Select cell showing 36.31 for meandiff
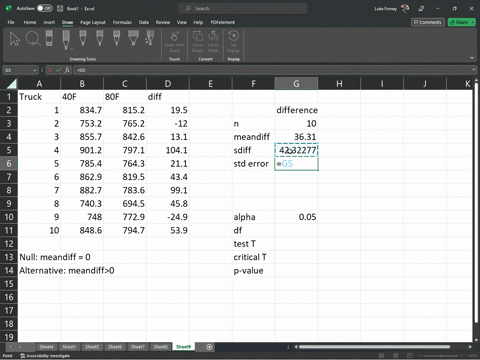Viewport: 480px width, 360px height. coord(296,137)
